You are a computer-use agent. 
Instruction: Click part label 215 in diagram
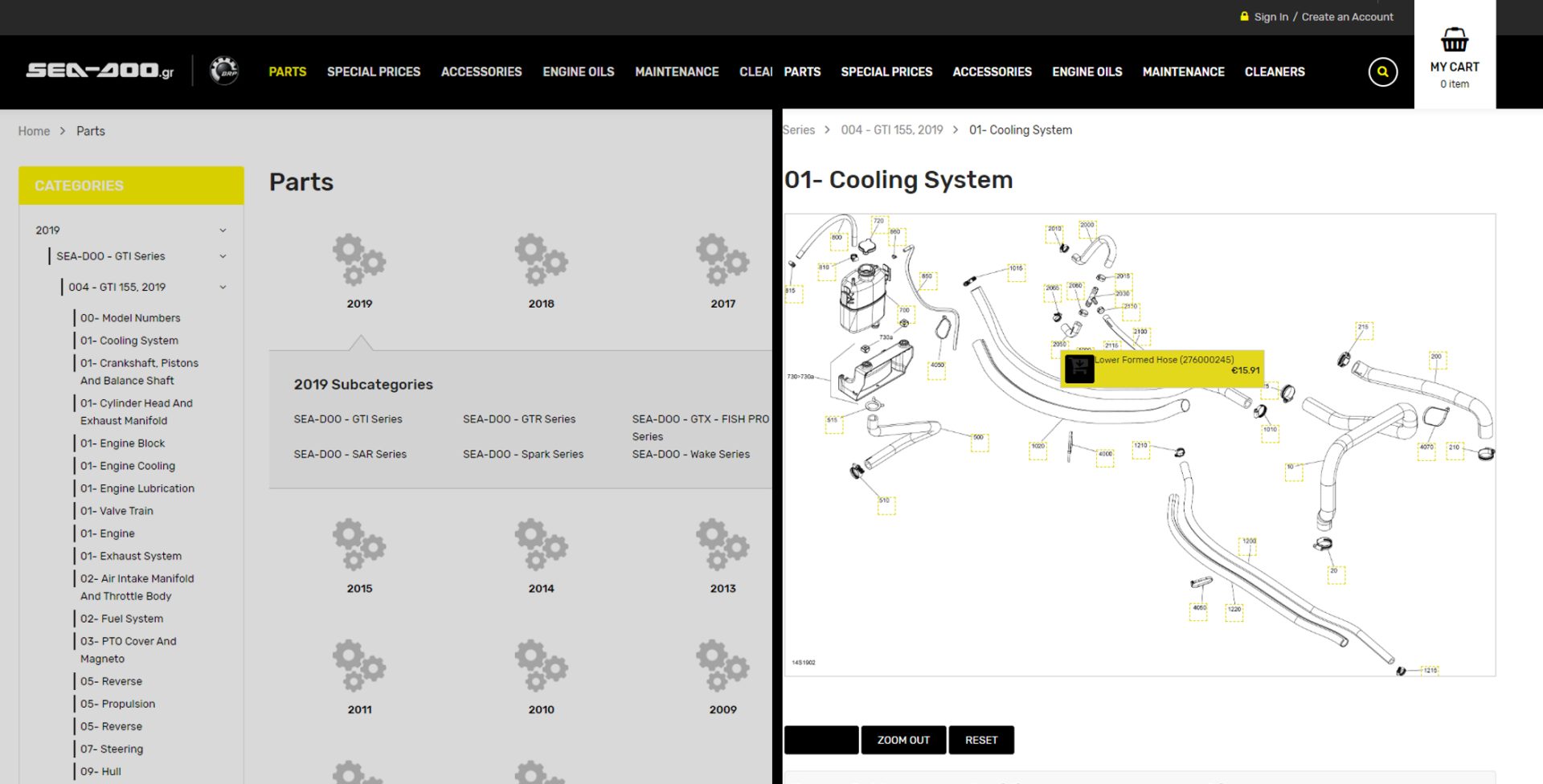1363,330
